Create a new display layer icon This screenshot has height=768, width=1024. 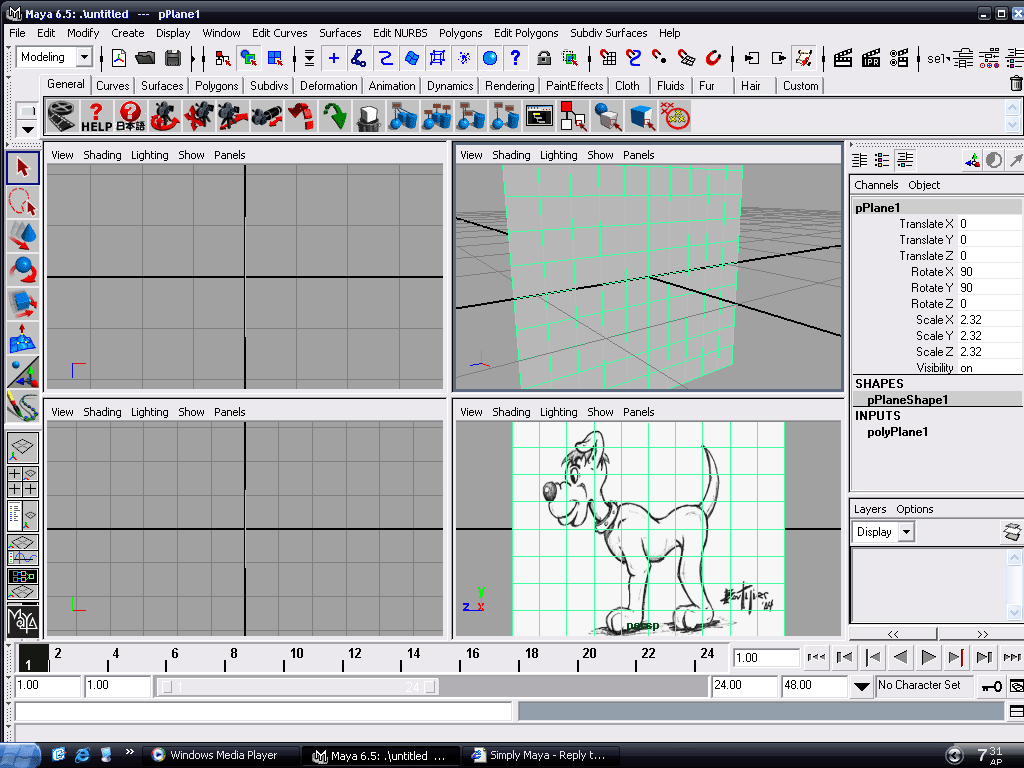(1012, 532)
